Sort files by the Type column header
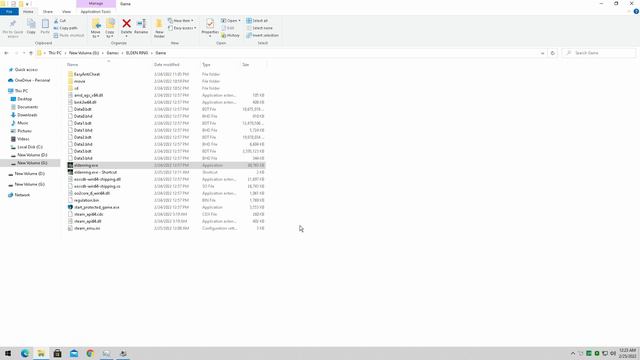This screenshot has height=360, width=640. coord(207,64)
